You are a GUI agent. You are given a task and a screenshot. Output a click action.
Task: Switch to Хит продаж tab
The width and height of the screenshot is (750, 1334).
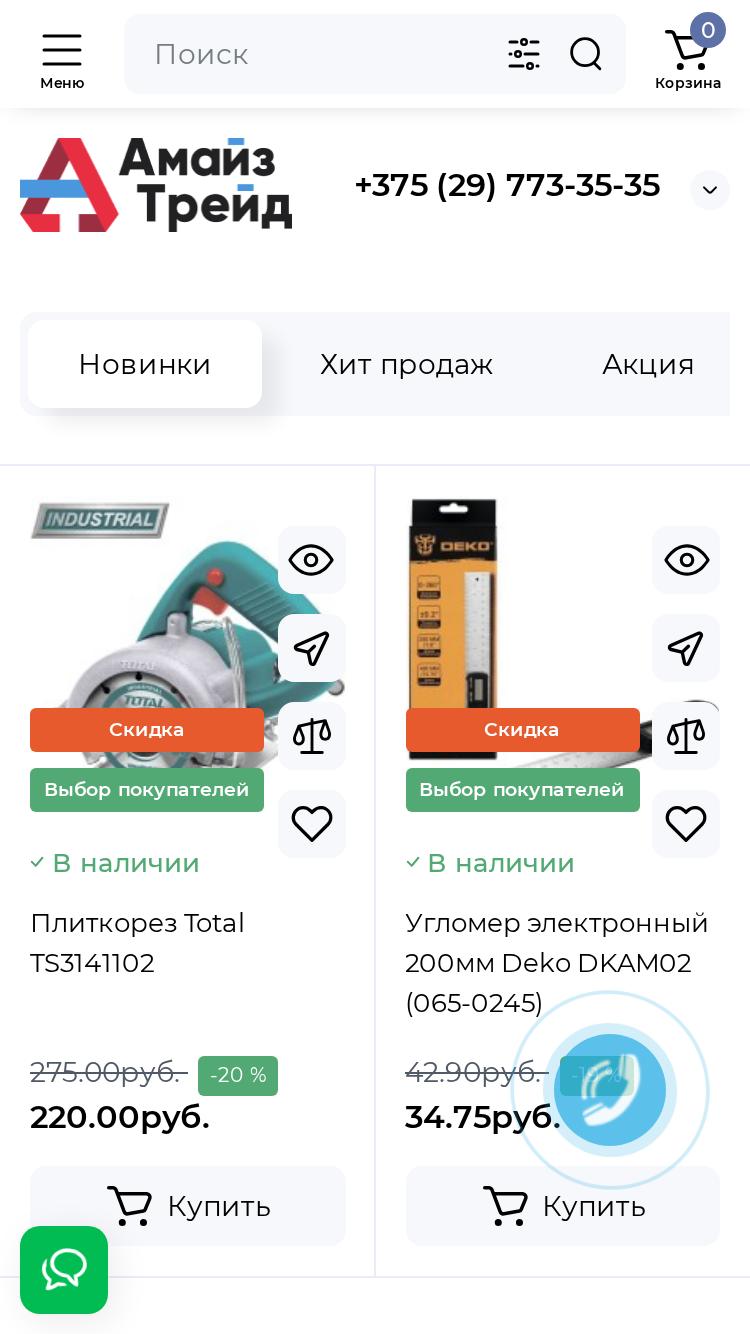tap(406, 364)
